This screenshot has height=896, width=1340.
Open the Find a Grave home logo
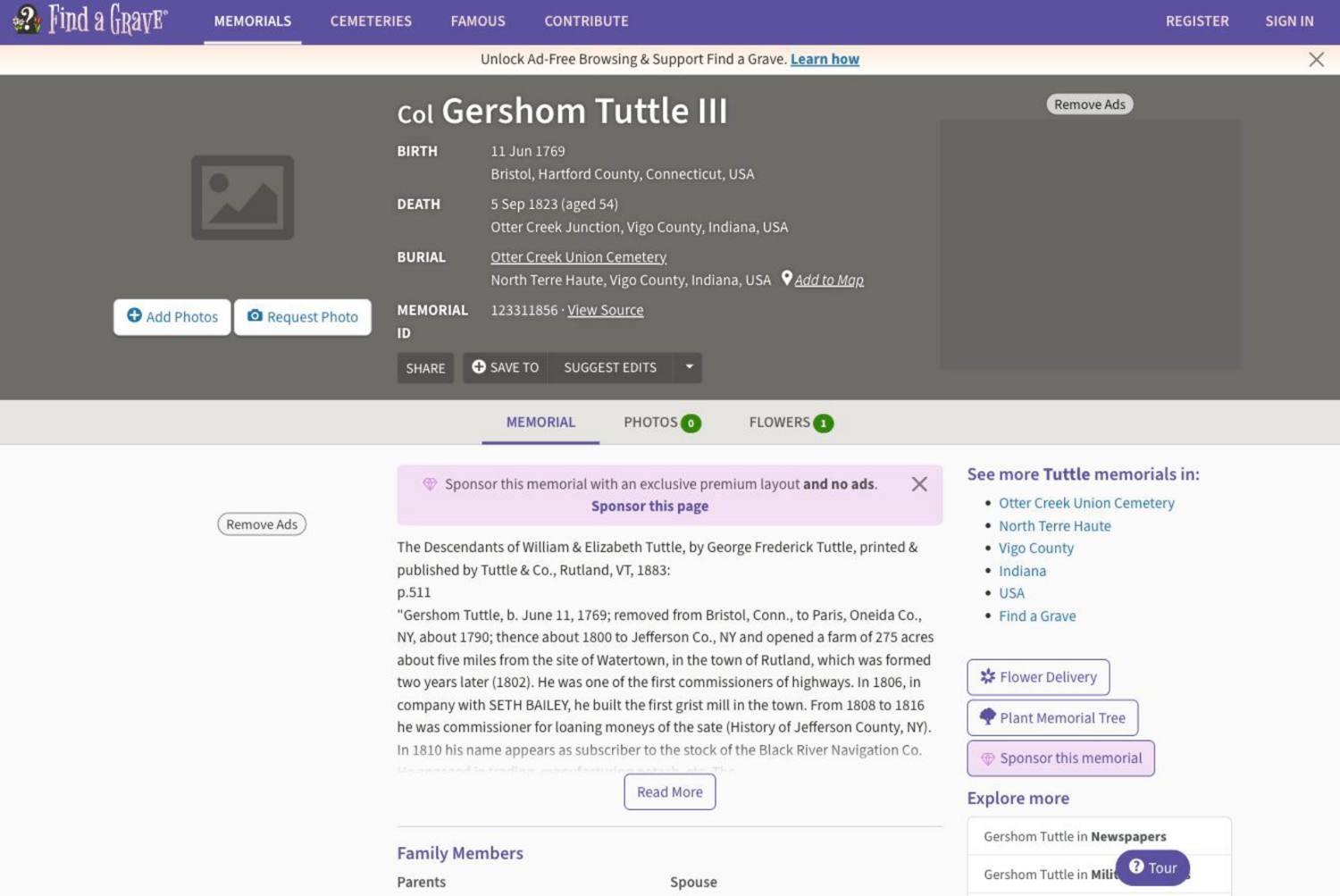coord(89,20)
